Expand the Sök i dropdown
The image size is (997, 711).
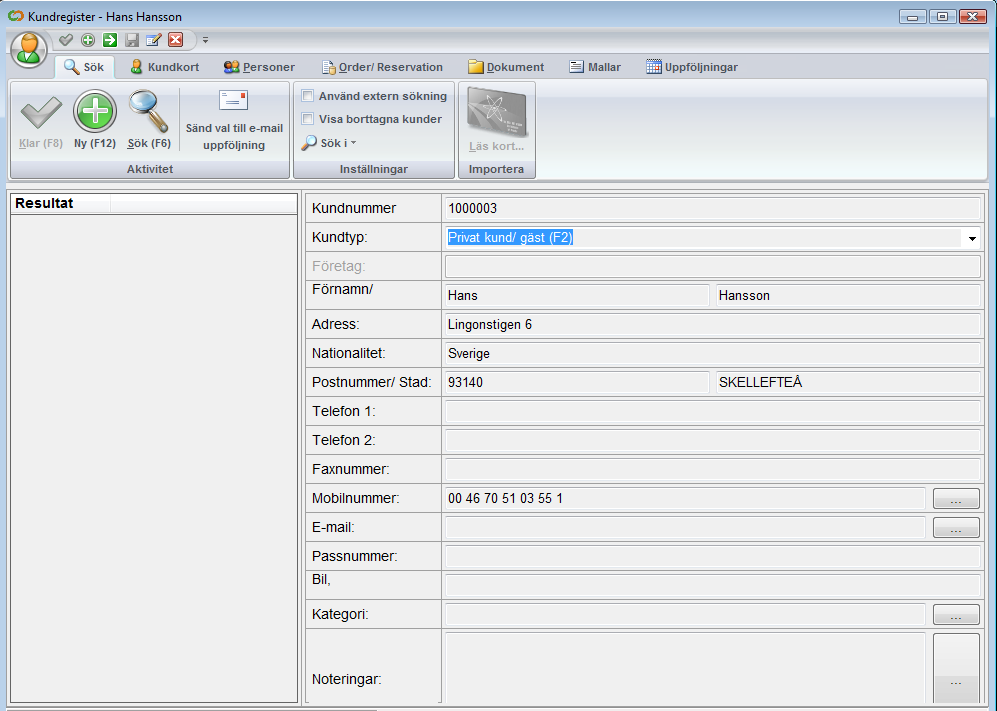pyautogui.click(x=329, y=143)
